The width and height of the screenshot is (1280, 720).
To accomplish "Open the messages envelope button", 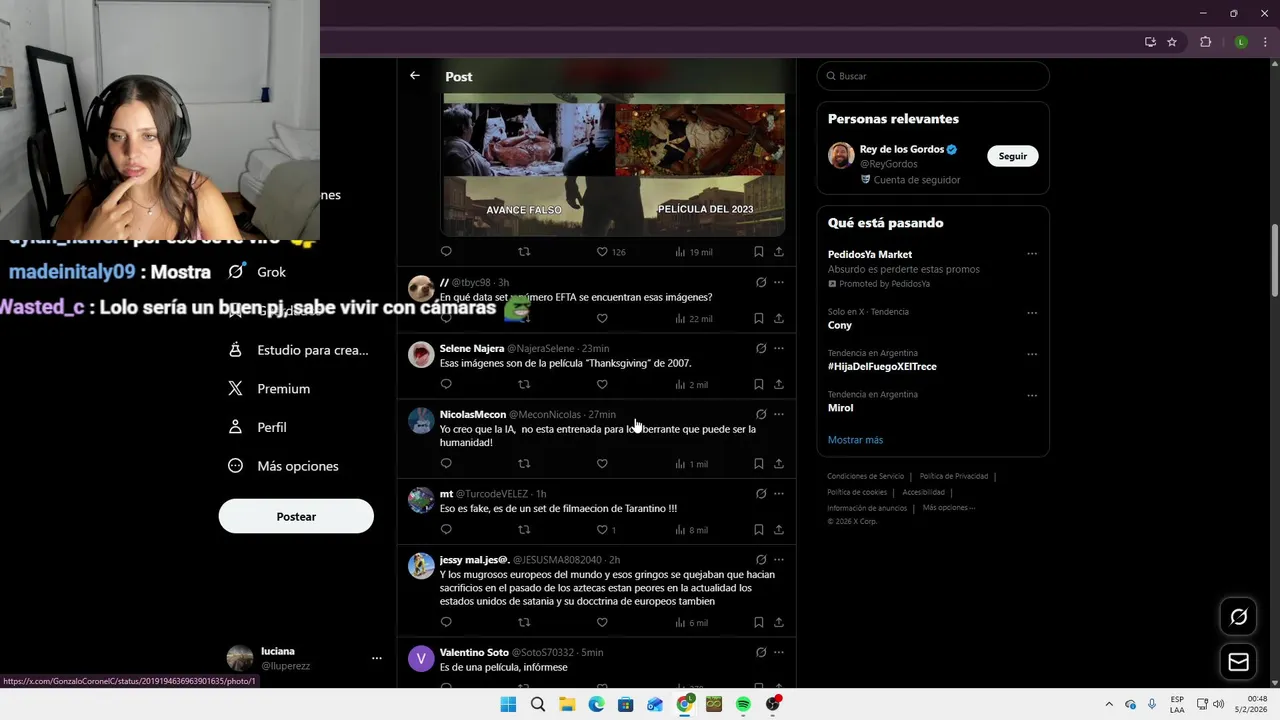I will tap(1238, 662).
